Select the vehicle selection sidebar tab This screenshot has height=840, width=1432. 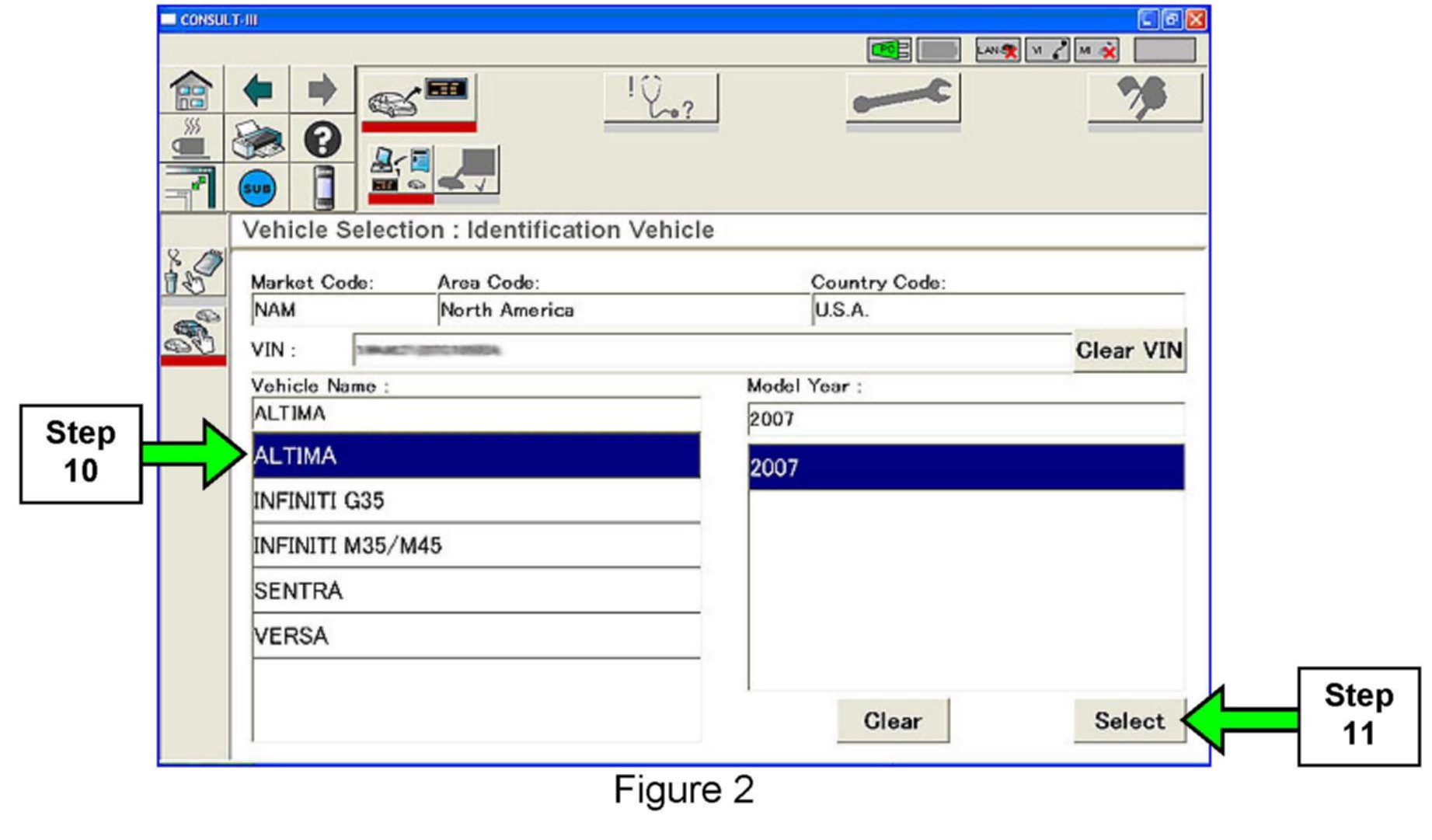(x=193, y=333)
